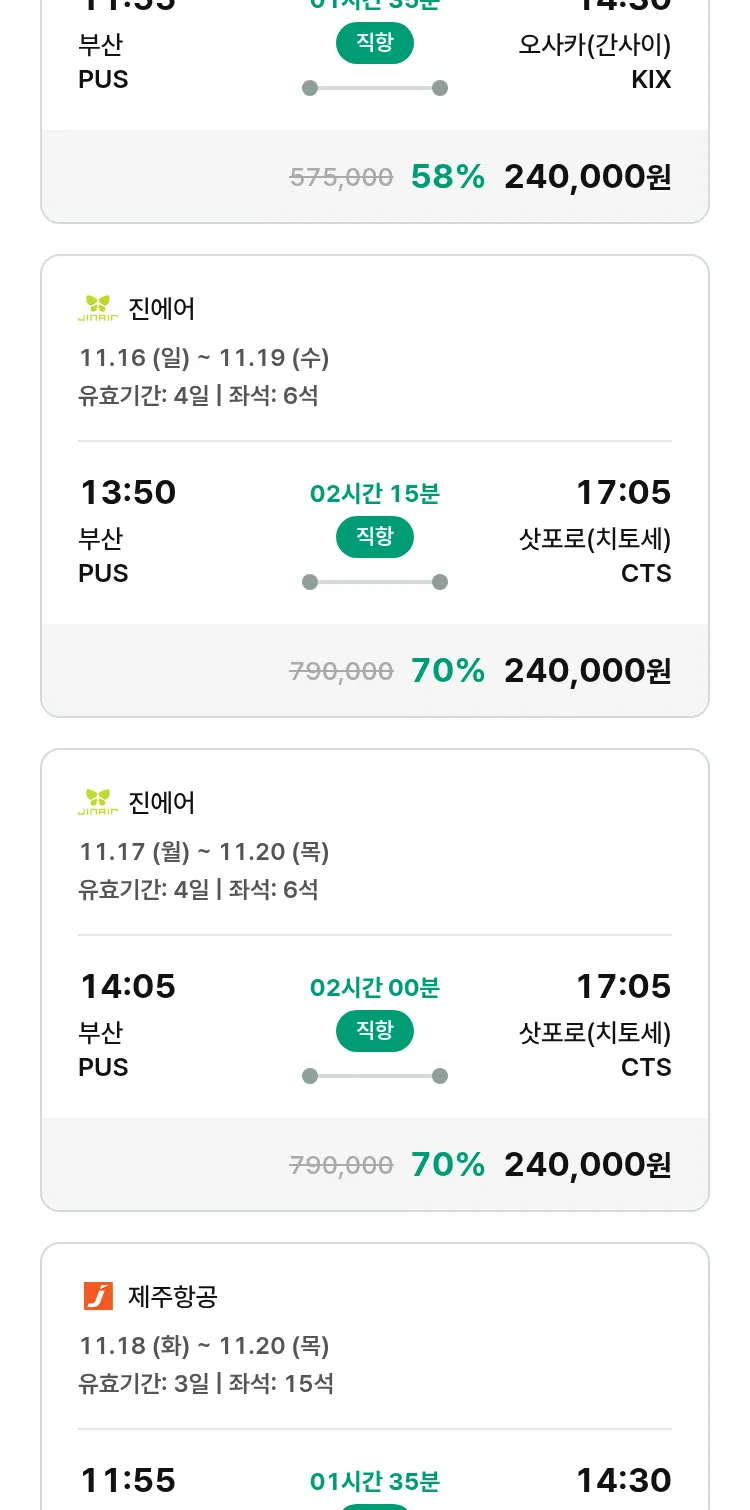Click the route line under the 02시간 00분 duration

(x=375, y=1076)
